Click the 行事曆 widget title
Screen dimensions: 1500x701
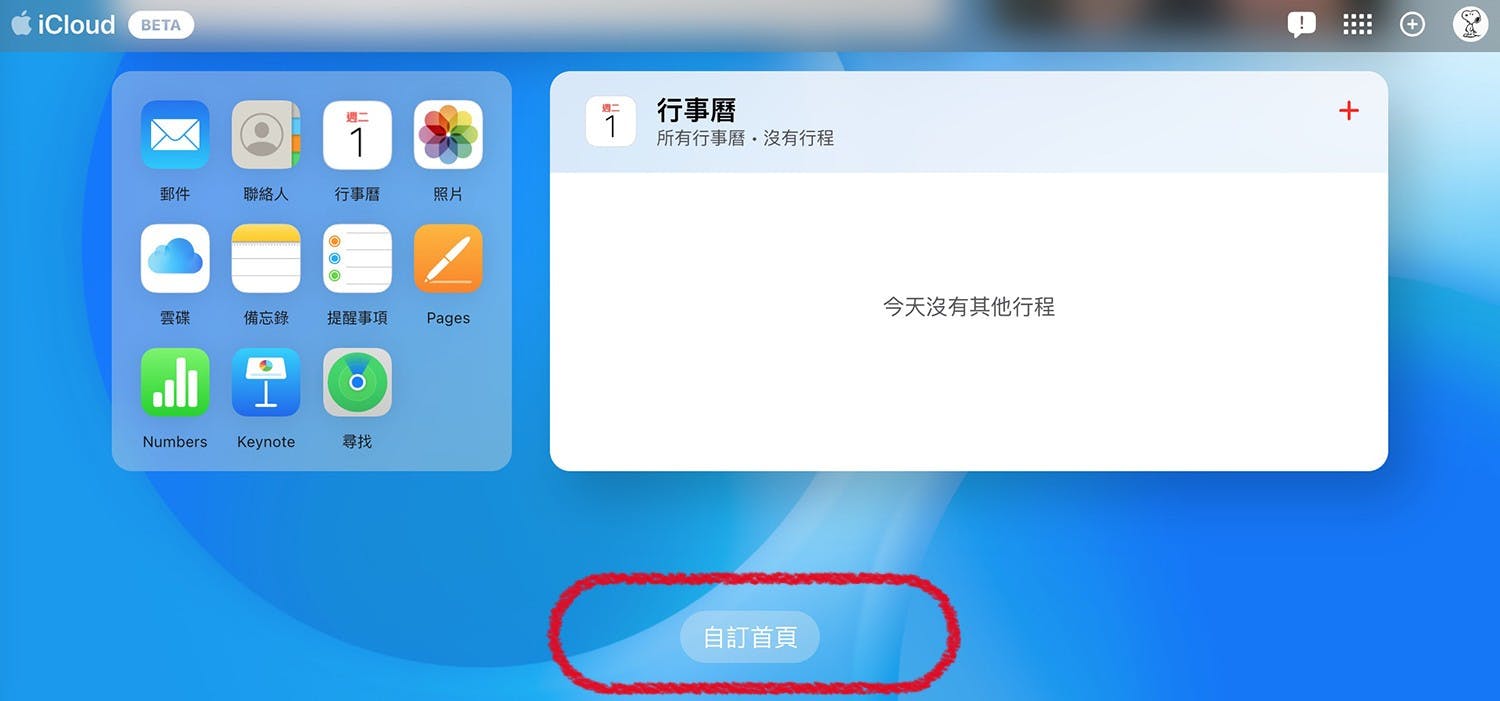[697, 110]
